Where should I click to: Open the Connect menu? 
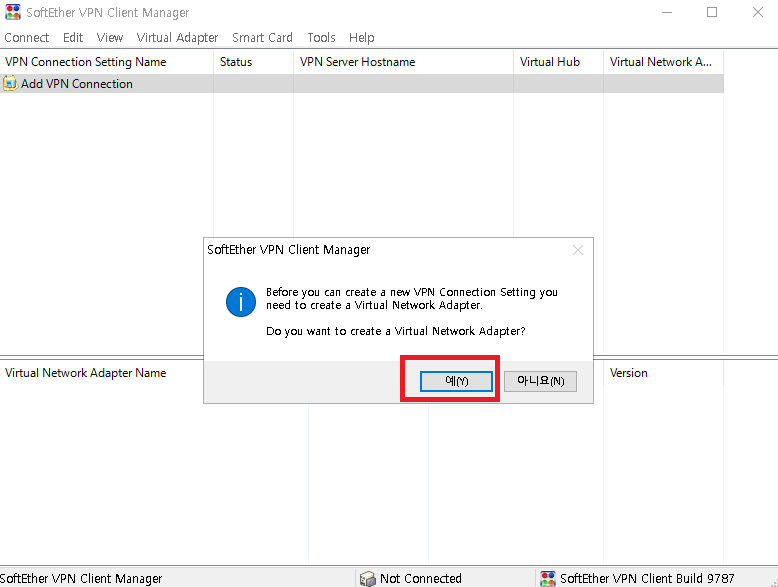27,38
